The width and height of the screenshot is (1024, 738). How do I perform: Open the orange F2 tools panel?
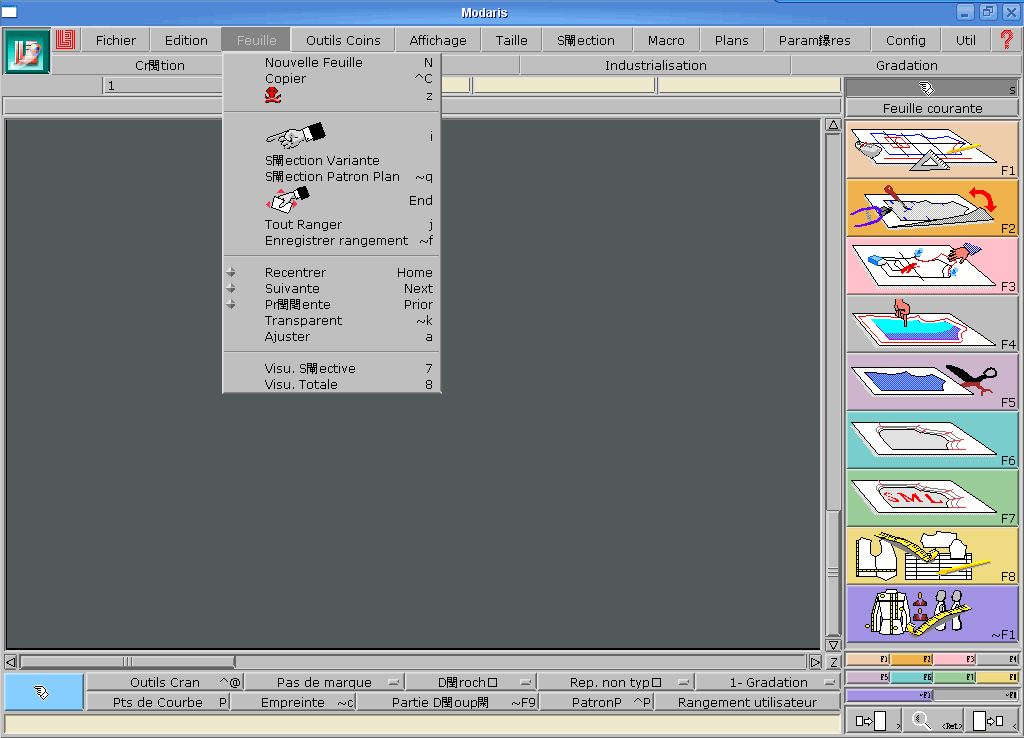(x=932, y=208)
